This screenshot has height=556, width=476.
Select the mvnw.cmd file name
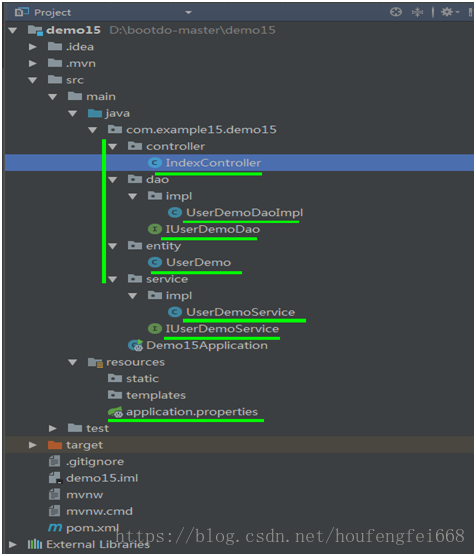[x=100, y=511]
